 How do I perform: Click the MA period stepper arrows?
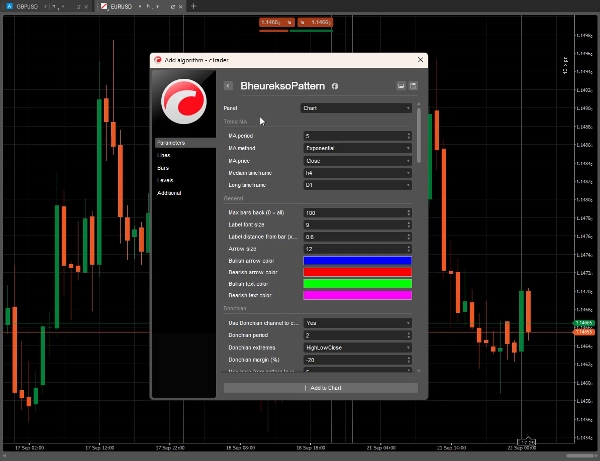point(409,136)
